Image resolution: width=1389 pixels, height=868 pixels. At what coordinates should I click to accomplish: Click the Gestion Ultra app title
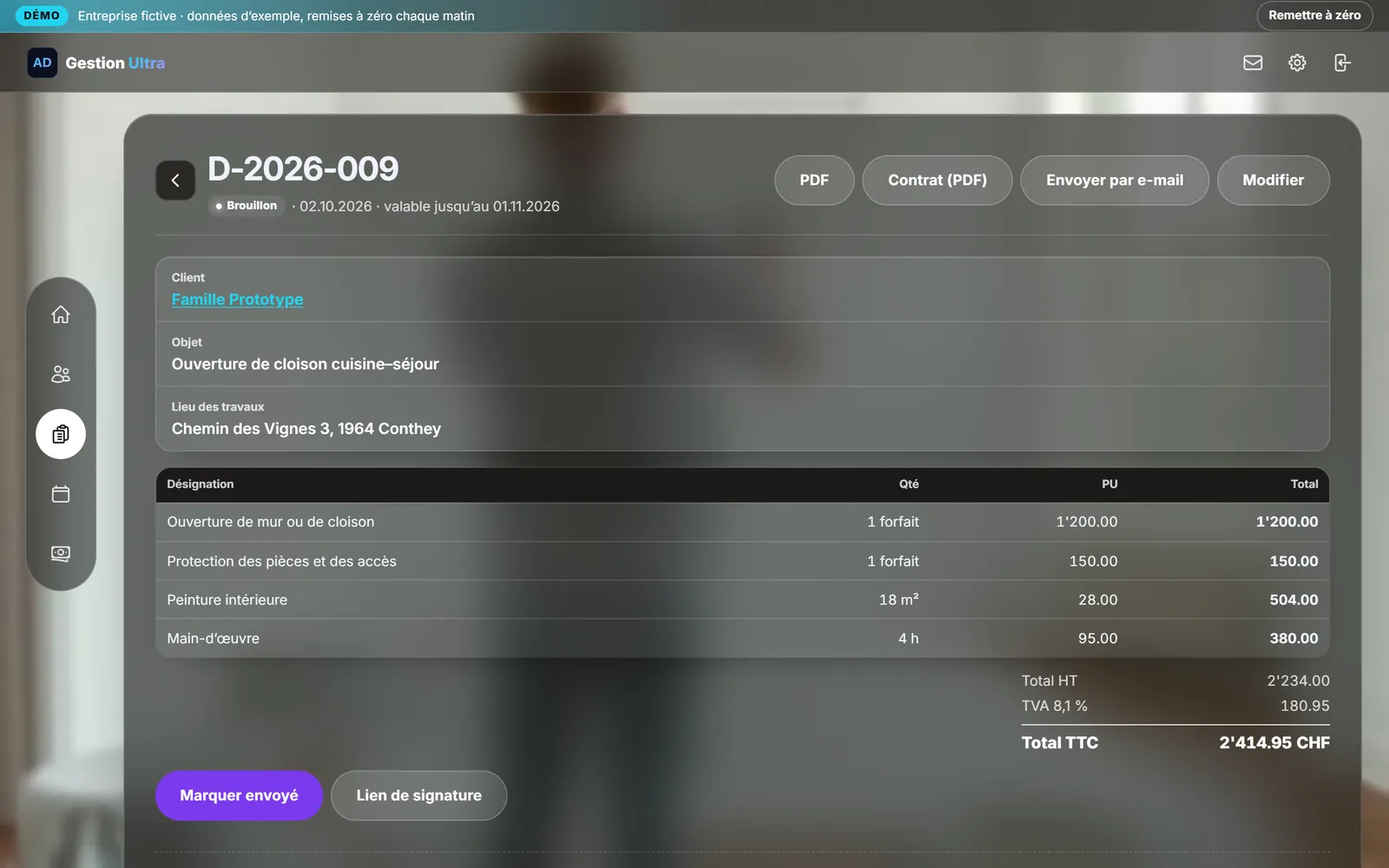(x=115, y=62)
